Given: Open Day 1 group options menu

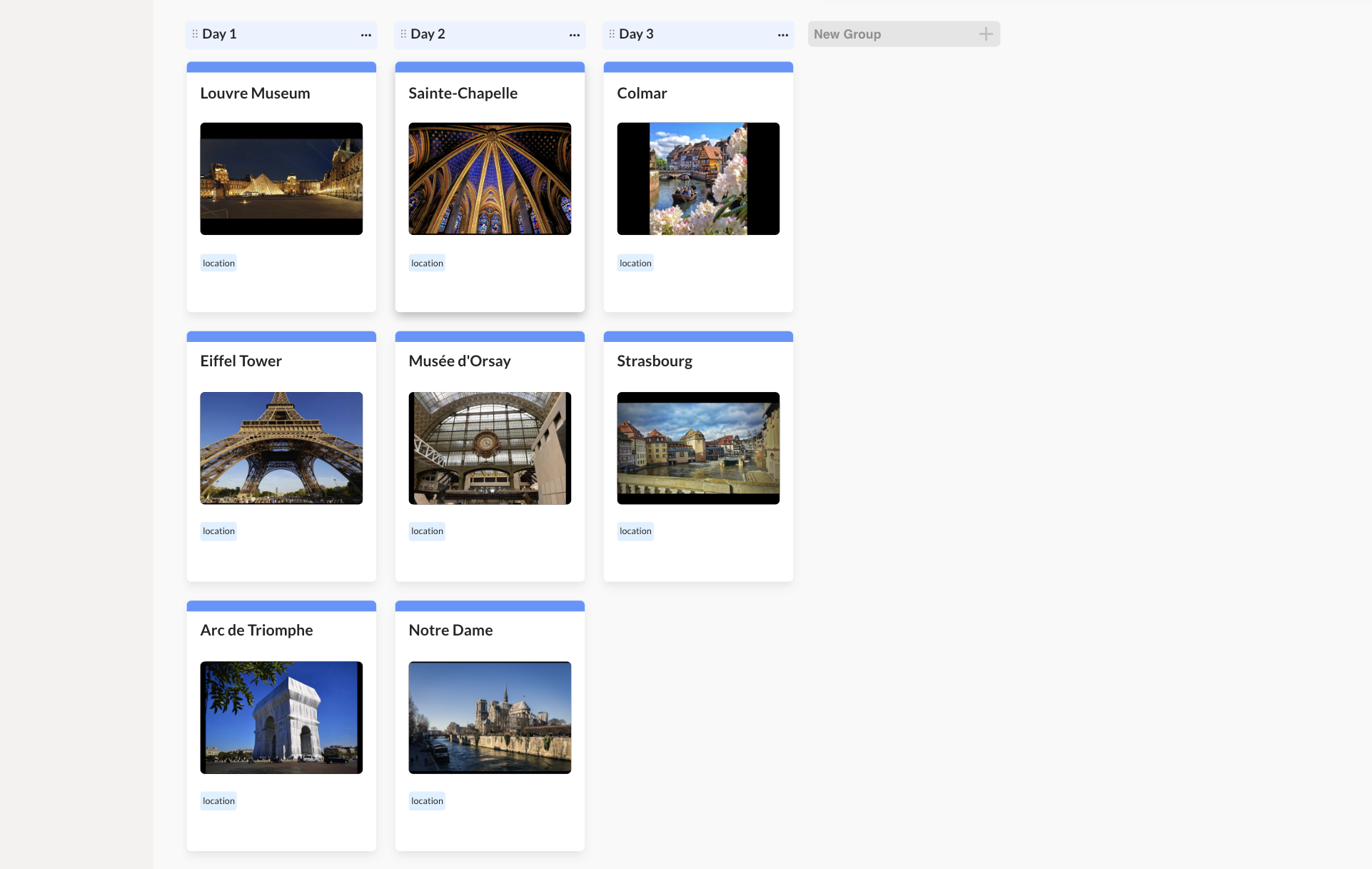Looking at the screenshot, I should [365, 35].
